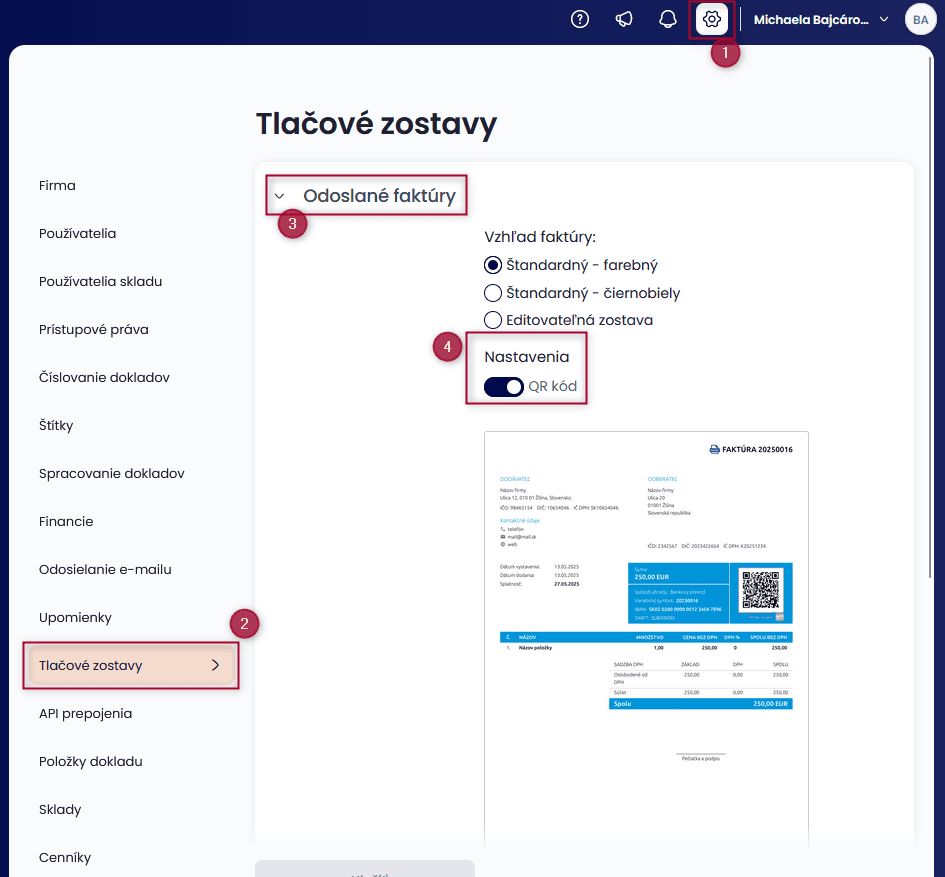
Task: Go to Číslovanie dokladov settings
Action: tap(104, 378)
